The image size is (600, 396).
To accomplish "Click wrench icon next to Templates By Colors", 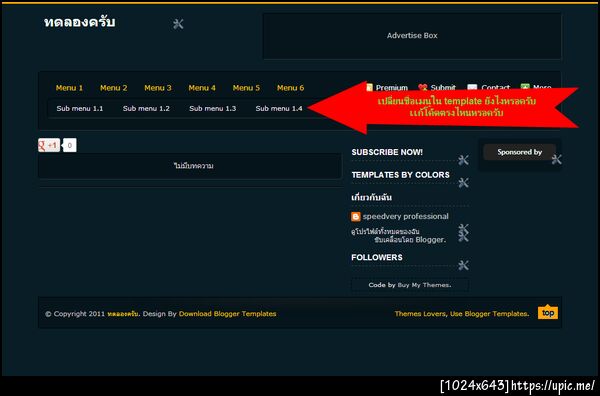I will pos(463,183).
